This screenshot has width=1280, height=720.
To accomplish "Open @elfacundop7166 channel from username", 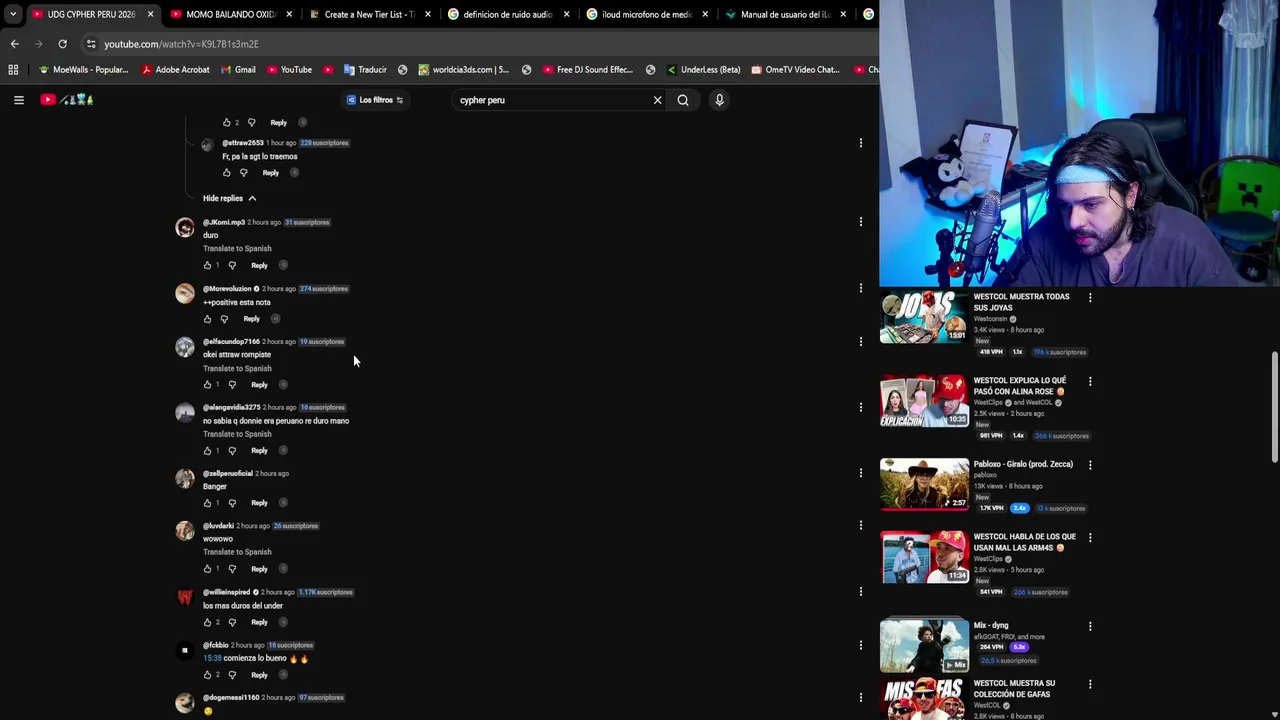I will (231, 342).
